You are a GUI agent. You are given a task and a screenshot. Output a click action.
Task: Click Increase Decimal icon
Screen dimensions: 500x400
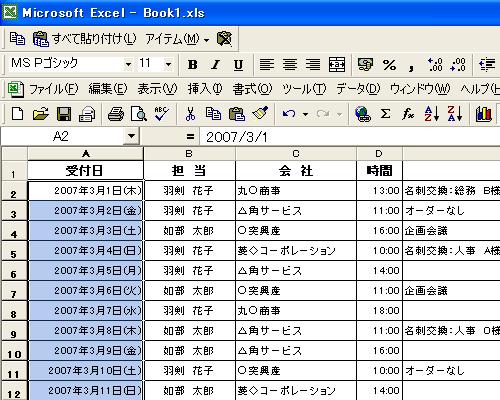coord(435,64)
